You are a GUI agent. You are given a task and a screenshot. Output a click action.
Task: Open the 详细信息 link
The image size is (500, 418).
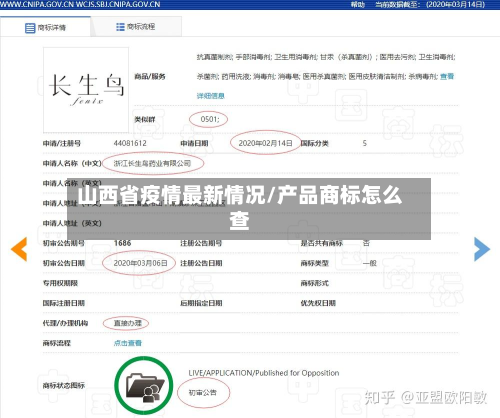pos(210,96)
